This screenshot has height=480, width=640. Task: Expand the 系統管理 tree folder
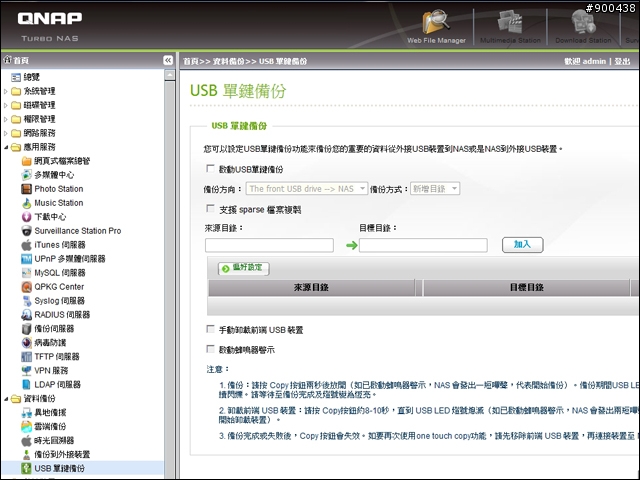[x=6, y=91]
